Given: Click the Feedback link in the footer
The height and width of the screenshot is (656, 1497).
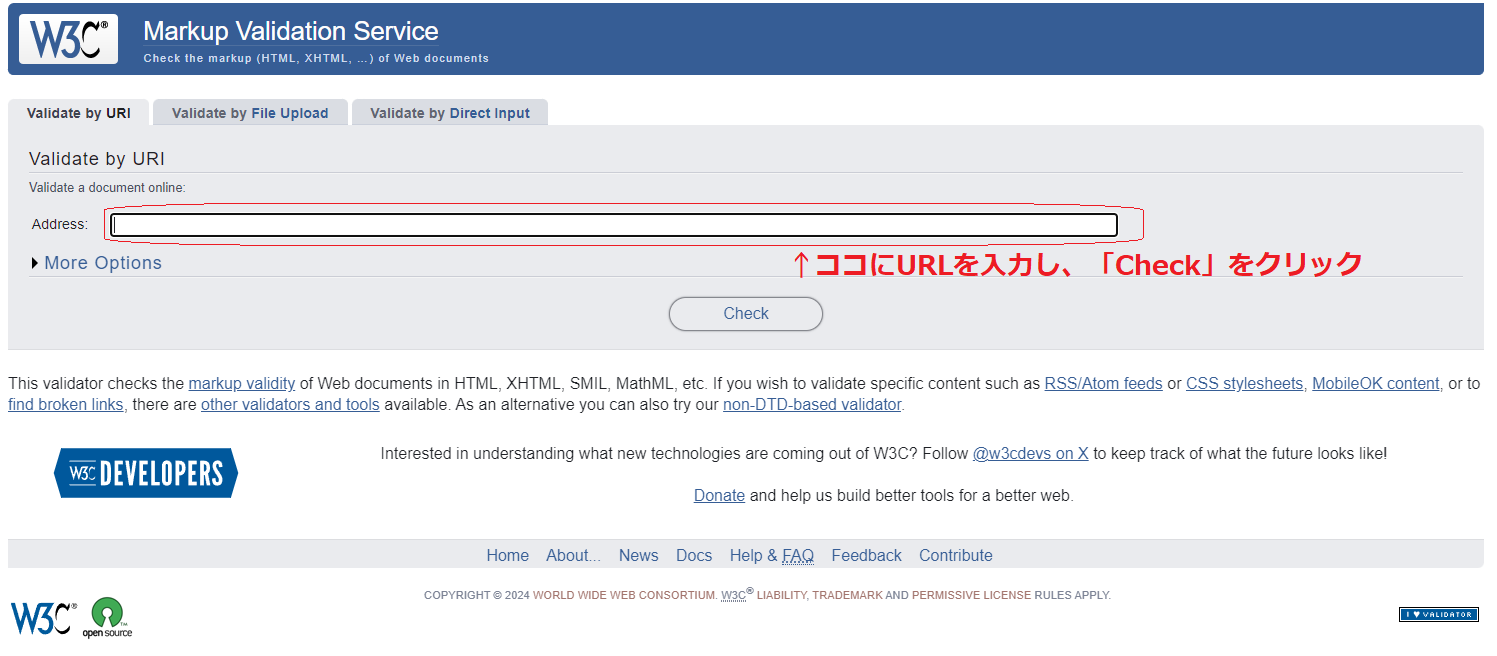Looking at the screenshot, I should (x=866, y=555).
